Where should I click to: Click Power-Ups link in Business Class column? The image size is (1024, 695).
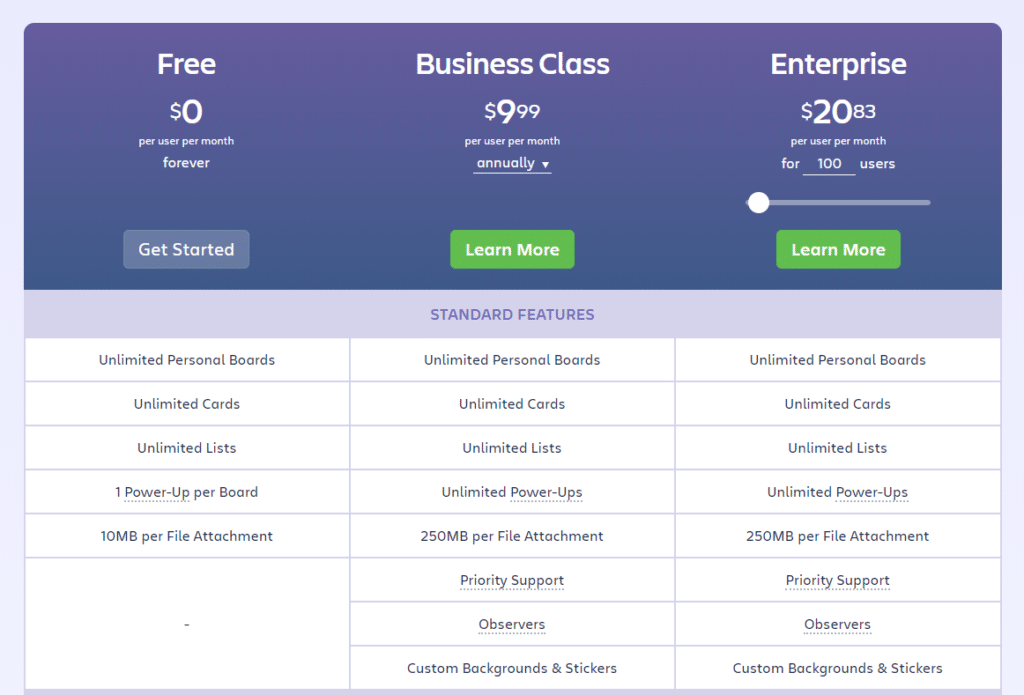coord(546,493)
